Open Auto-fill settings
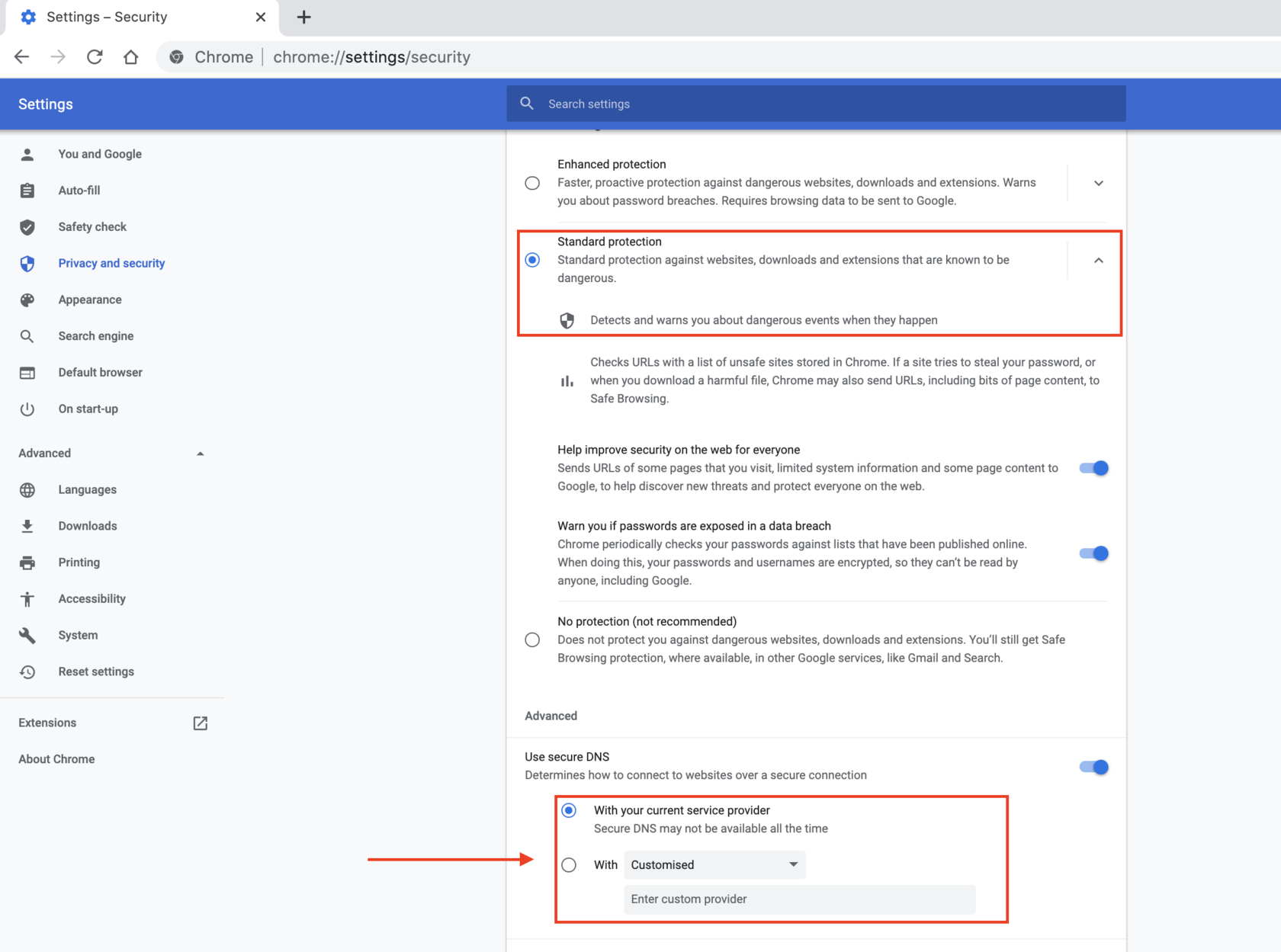 tap(79, 191)
